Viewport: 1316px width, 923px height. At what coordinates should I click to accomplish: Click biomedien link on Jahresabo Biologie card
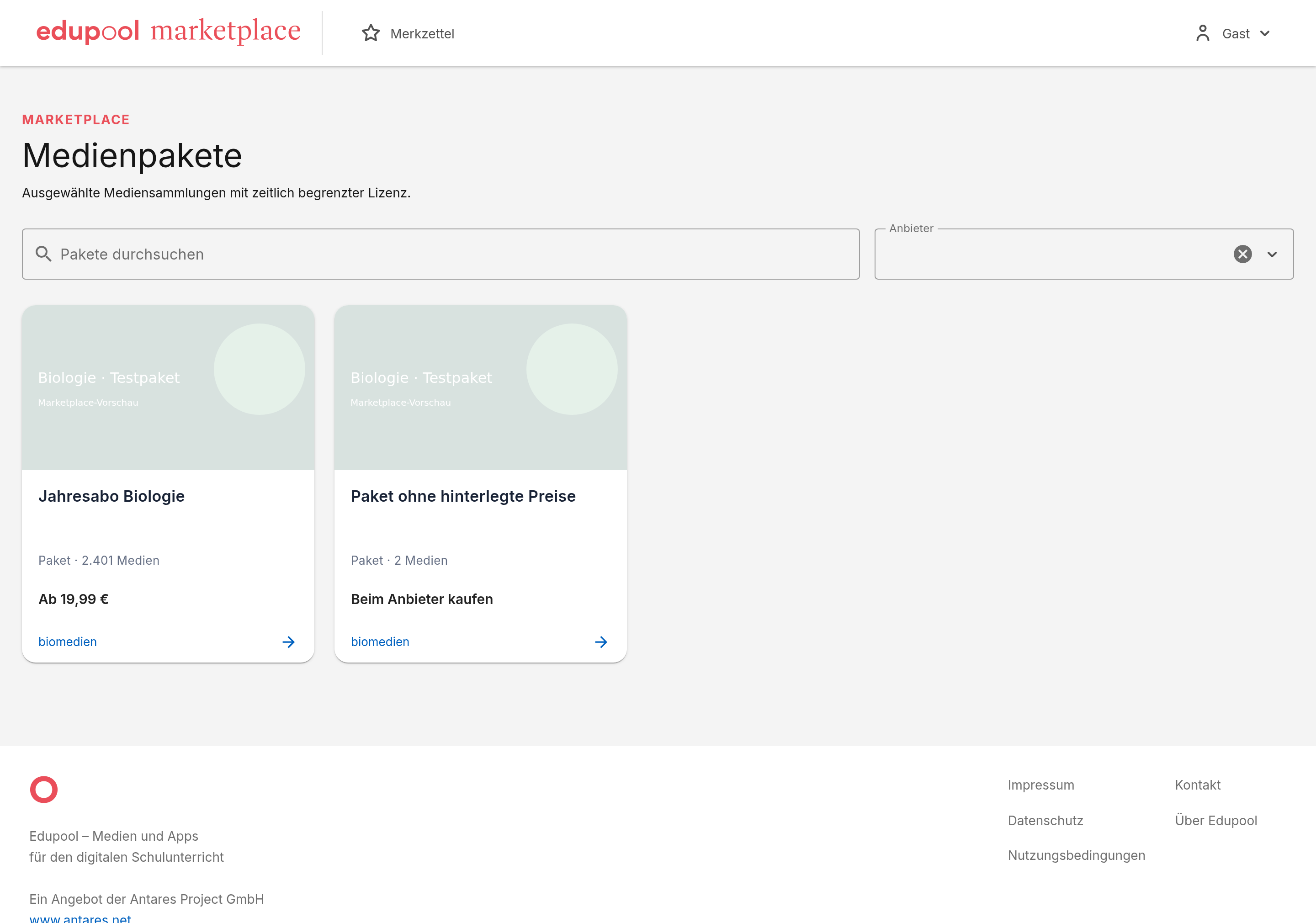(x=68, y=642)
